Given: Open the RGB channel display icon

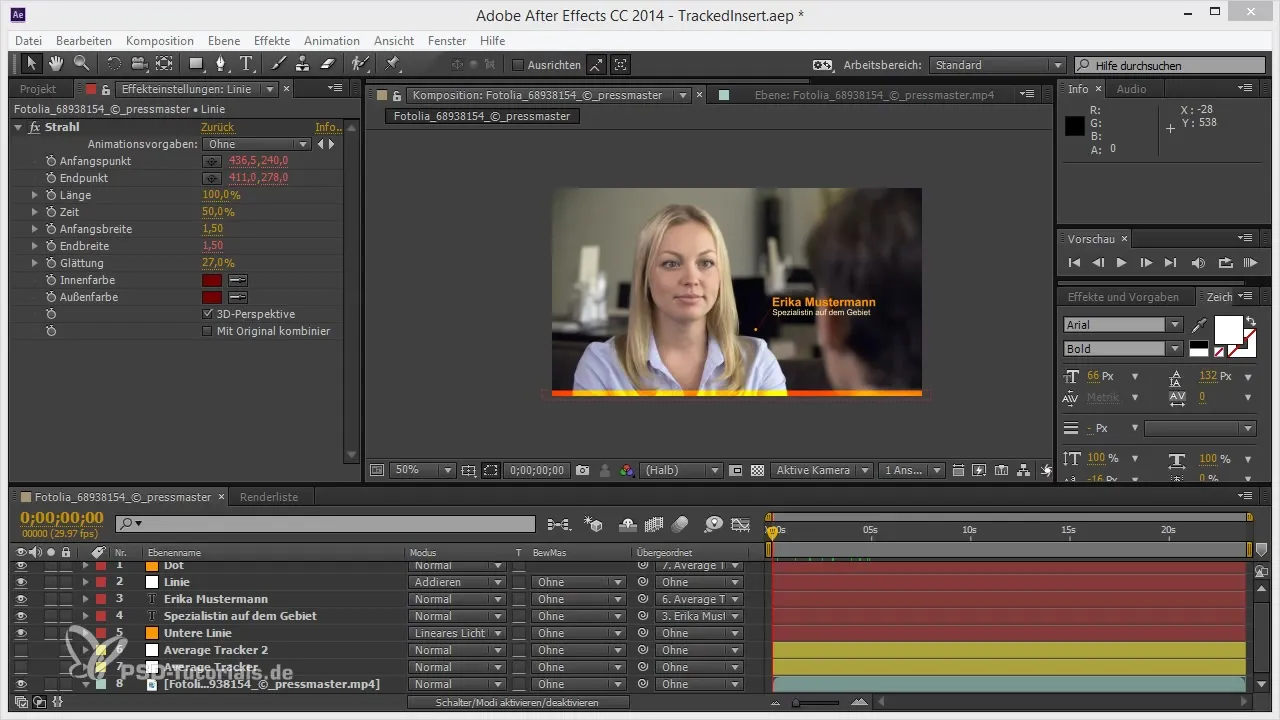Looking at the screenshot, I should [x=627, y=470].
